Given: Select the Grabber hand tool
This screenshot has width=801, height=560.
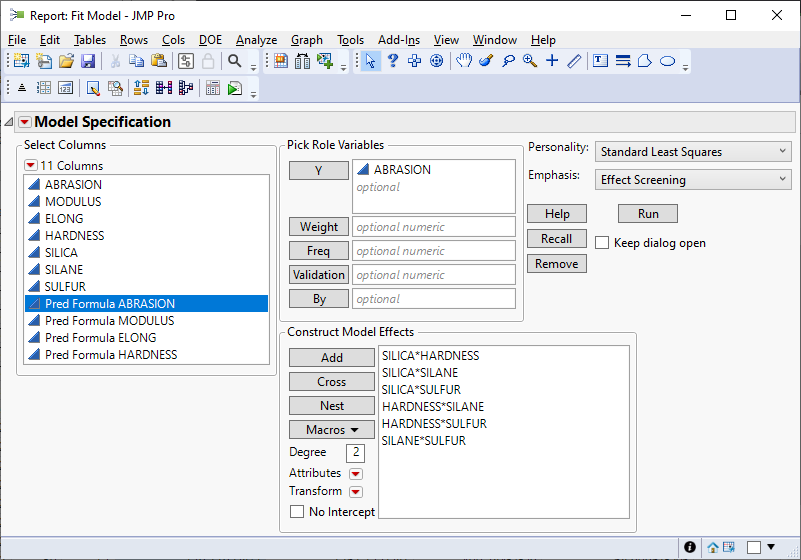Looking at the screenshot, I should point(464,61).
